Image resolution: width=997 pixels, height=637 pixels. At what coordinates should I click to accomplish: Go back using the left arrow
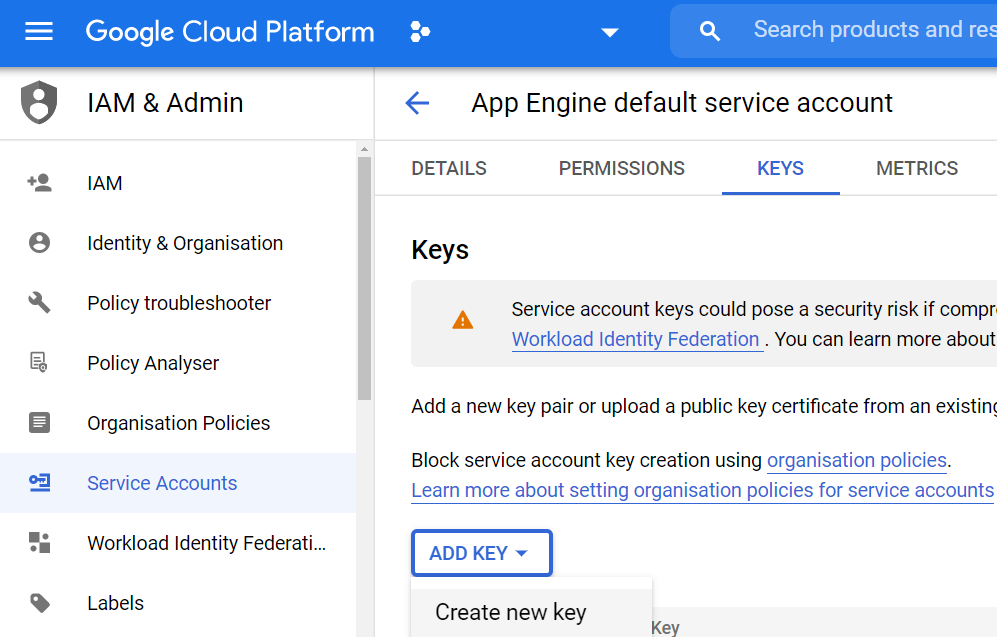pos(418,103)
